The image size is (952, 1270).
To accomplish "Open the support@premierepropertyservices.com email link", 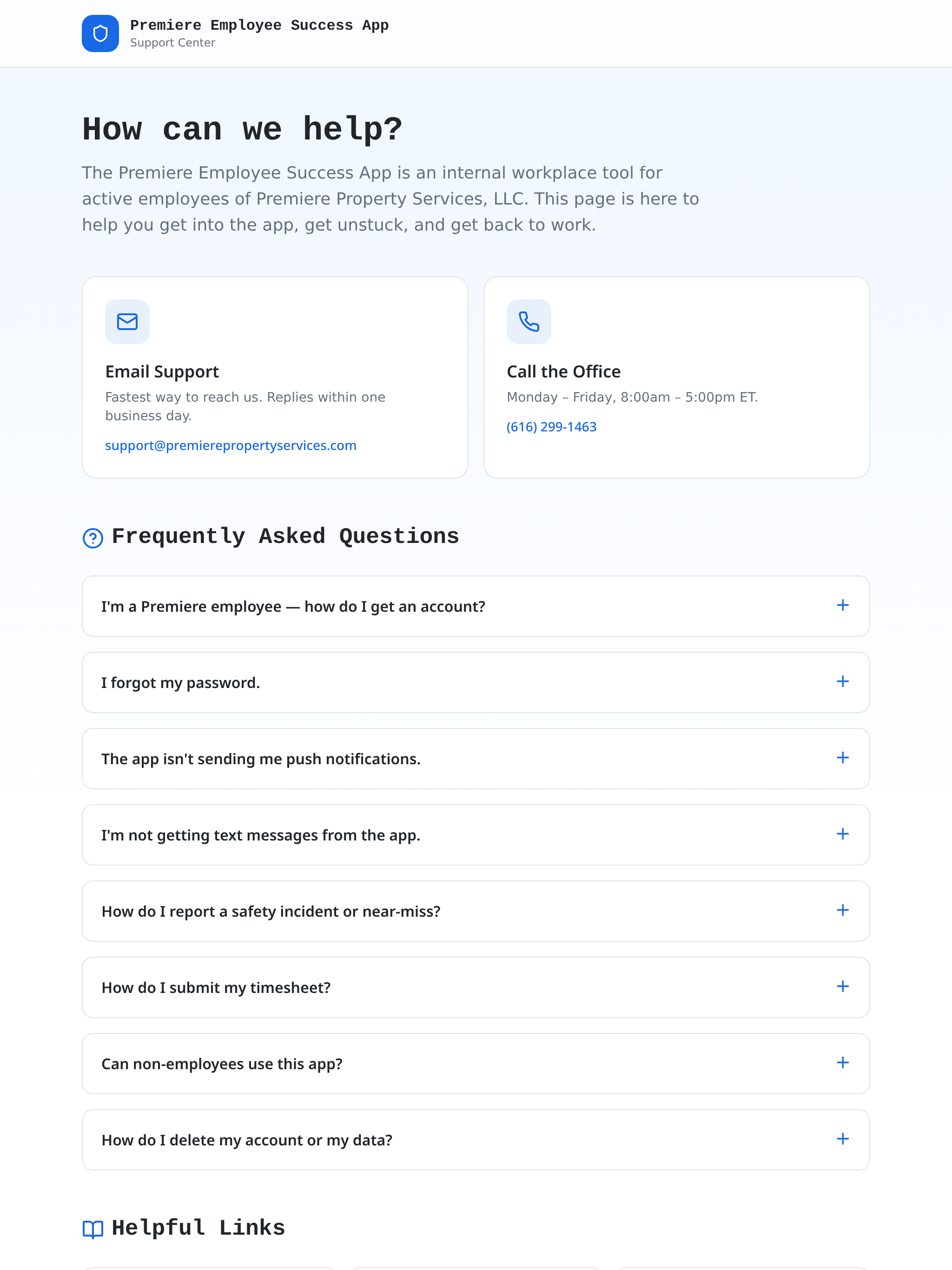I will 231,445.
